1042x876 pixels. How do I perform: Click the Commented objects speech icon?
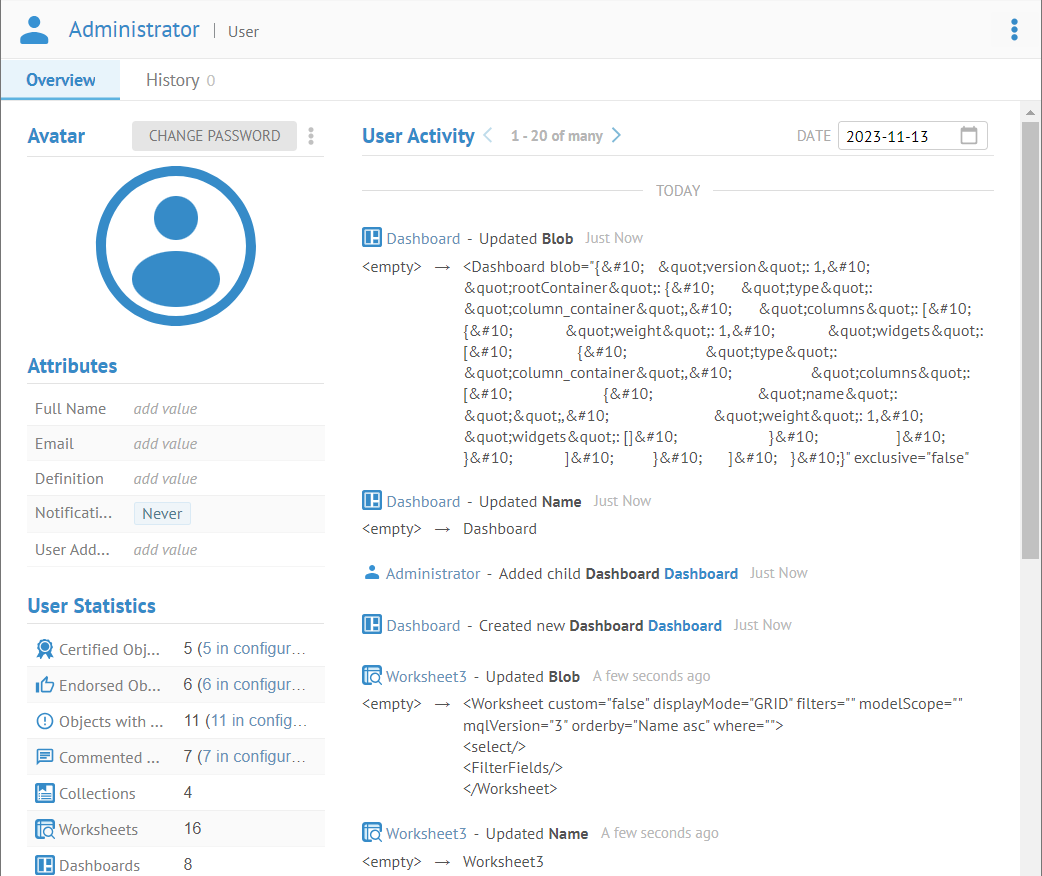point(44,757)
